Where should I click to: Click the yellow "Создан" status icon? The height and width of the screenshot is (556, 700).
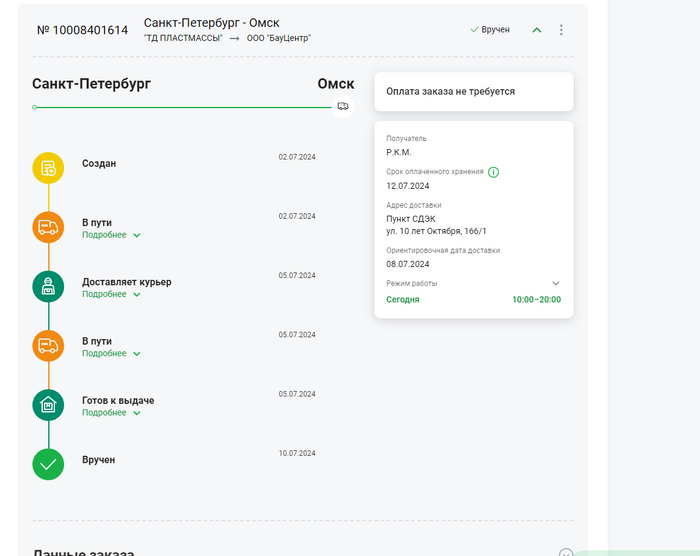pyautogui.click(x=48, y=168)
